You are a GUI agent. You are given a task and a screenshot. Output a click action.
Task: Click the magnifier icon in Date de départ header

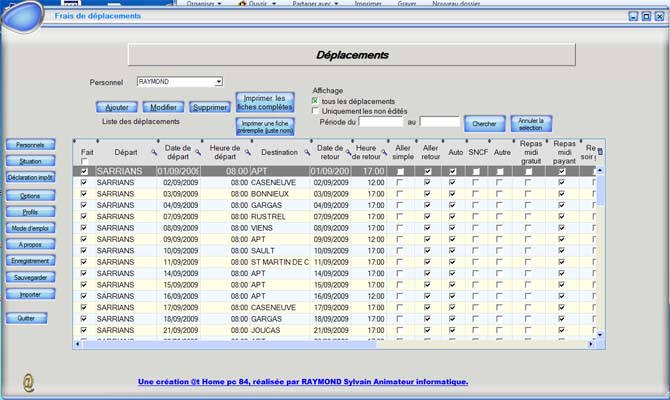199,153
